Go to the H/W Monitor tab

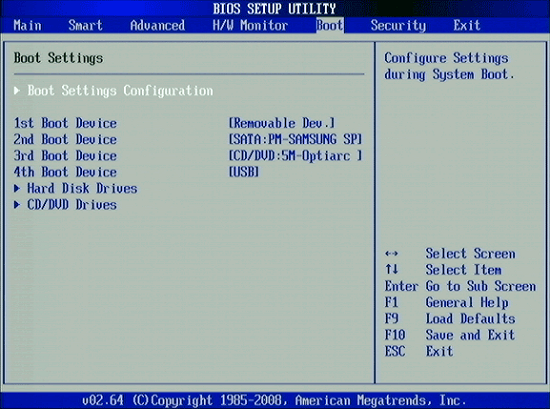click(x=250, y=26)
